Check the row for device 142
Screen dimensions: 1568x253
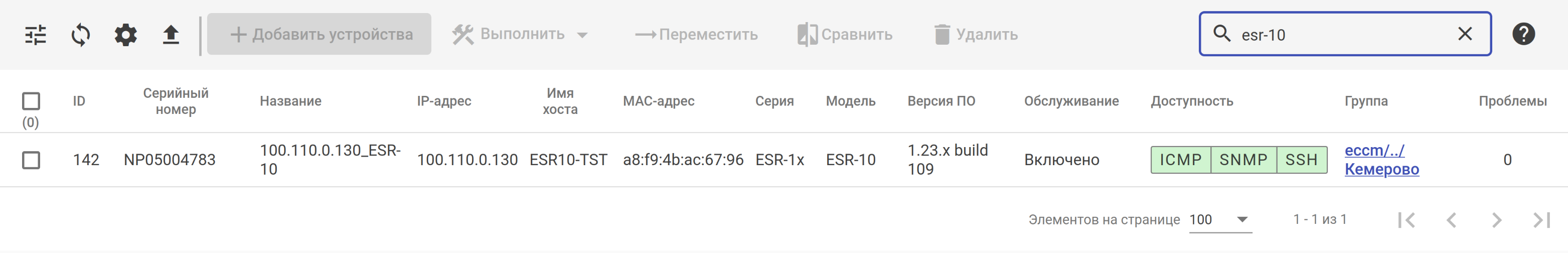31,160
